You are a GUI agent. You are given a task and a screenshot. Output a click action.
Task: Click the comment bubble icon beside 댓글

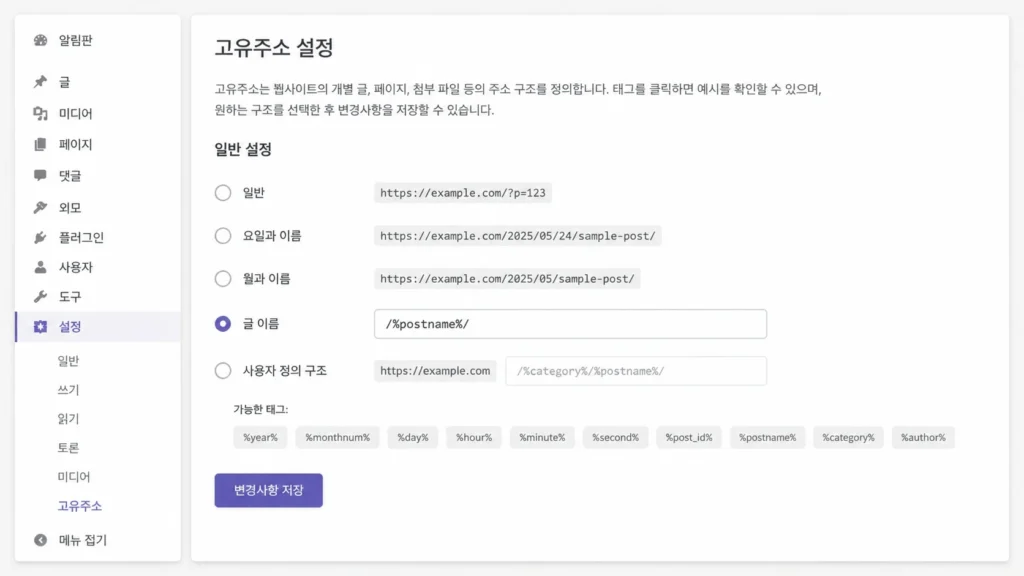(40, 176)
